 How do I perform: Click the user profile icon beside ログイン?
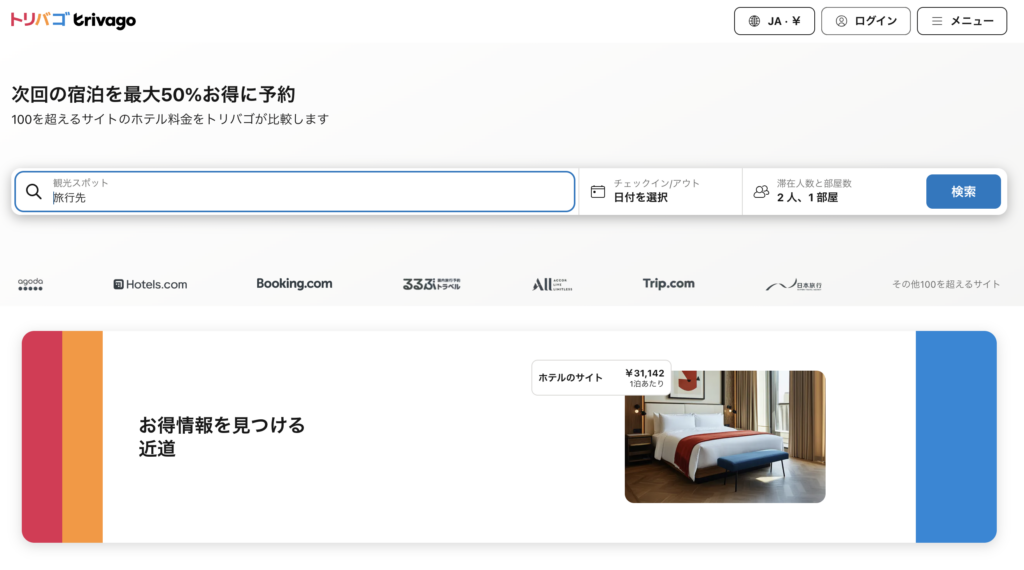(x=841, y=21)
